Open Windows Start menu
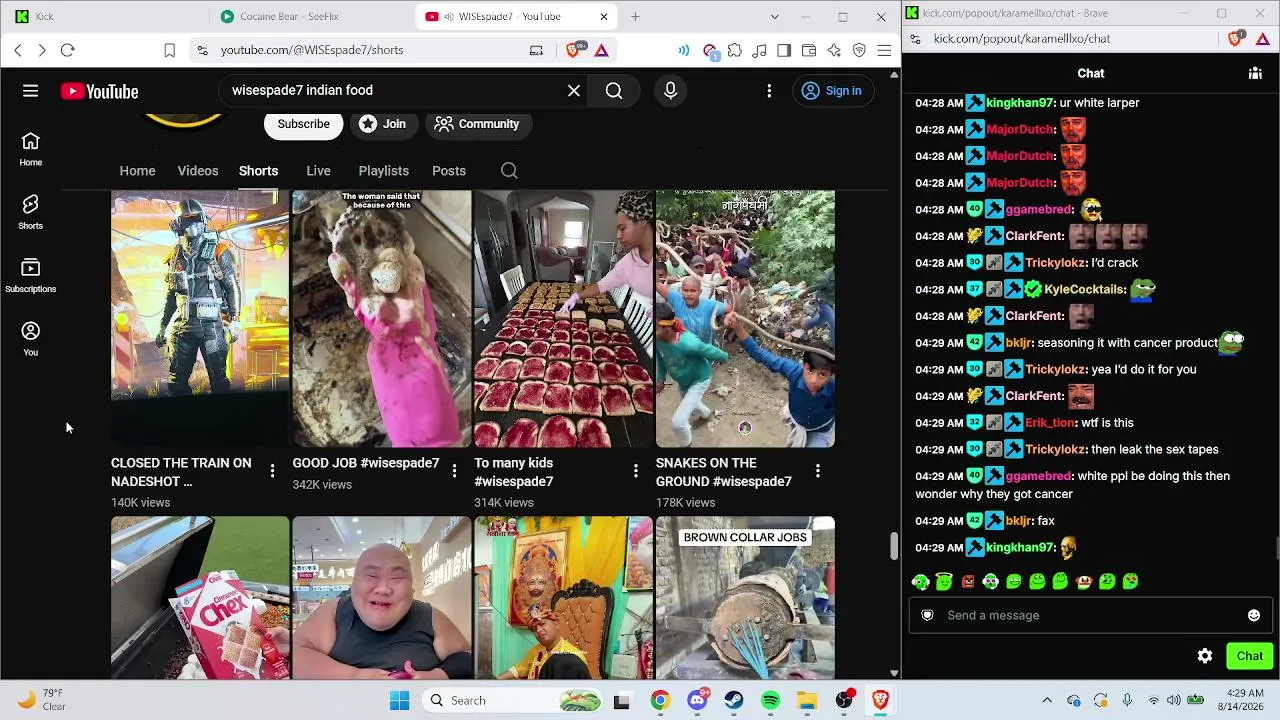This screenshot has width=1280, height=720. tap(399, 700)
